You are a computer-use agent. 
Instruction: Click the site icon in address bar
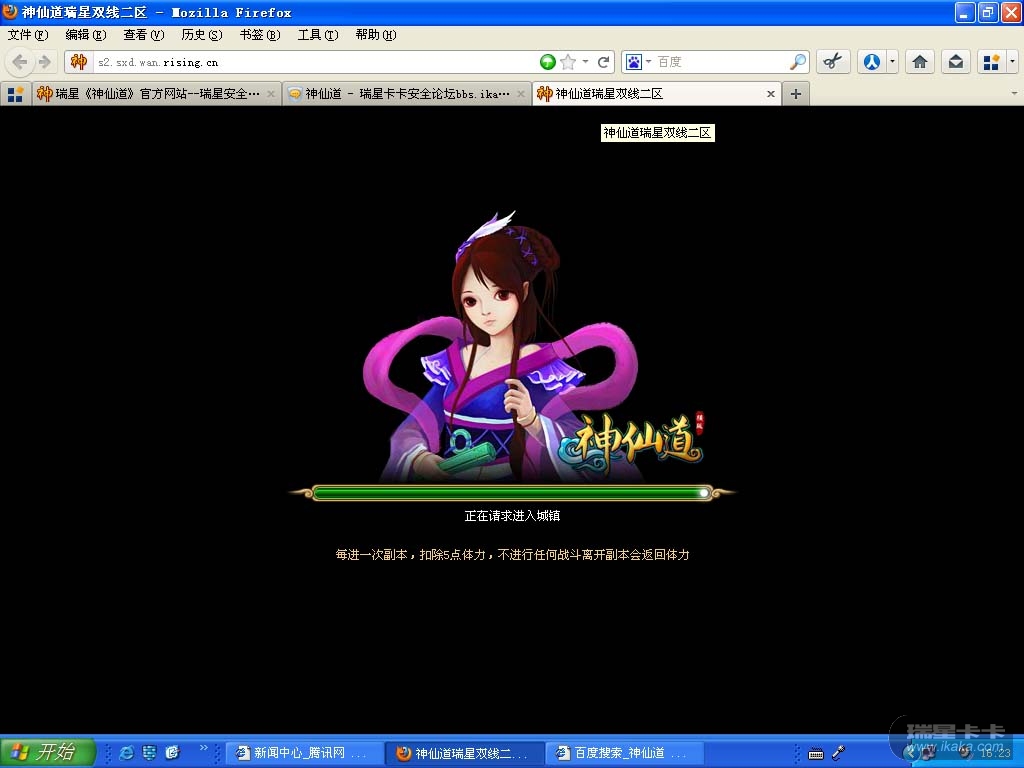(x=79, y=62)
